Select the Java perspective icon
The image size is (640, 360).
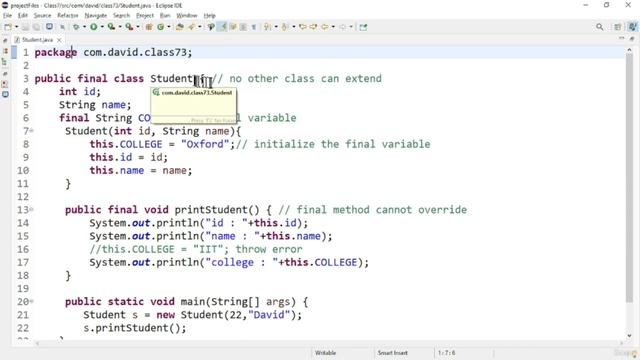[x=632, y=27]
